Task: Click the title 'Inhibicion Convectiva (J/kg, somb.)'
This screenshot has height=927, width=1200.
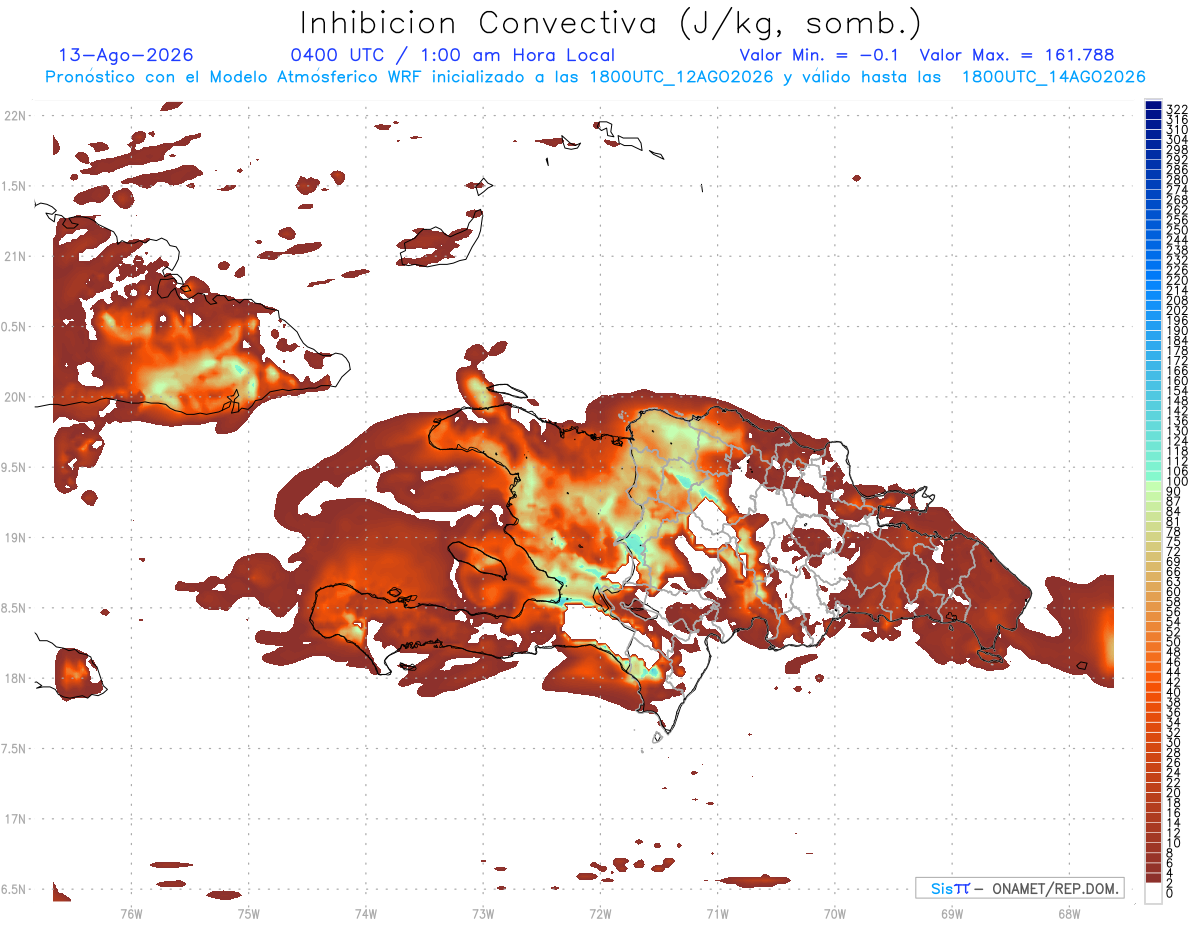Action: pos(611,23)
